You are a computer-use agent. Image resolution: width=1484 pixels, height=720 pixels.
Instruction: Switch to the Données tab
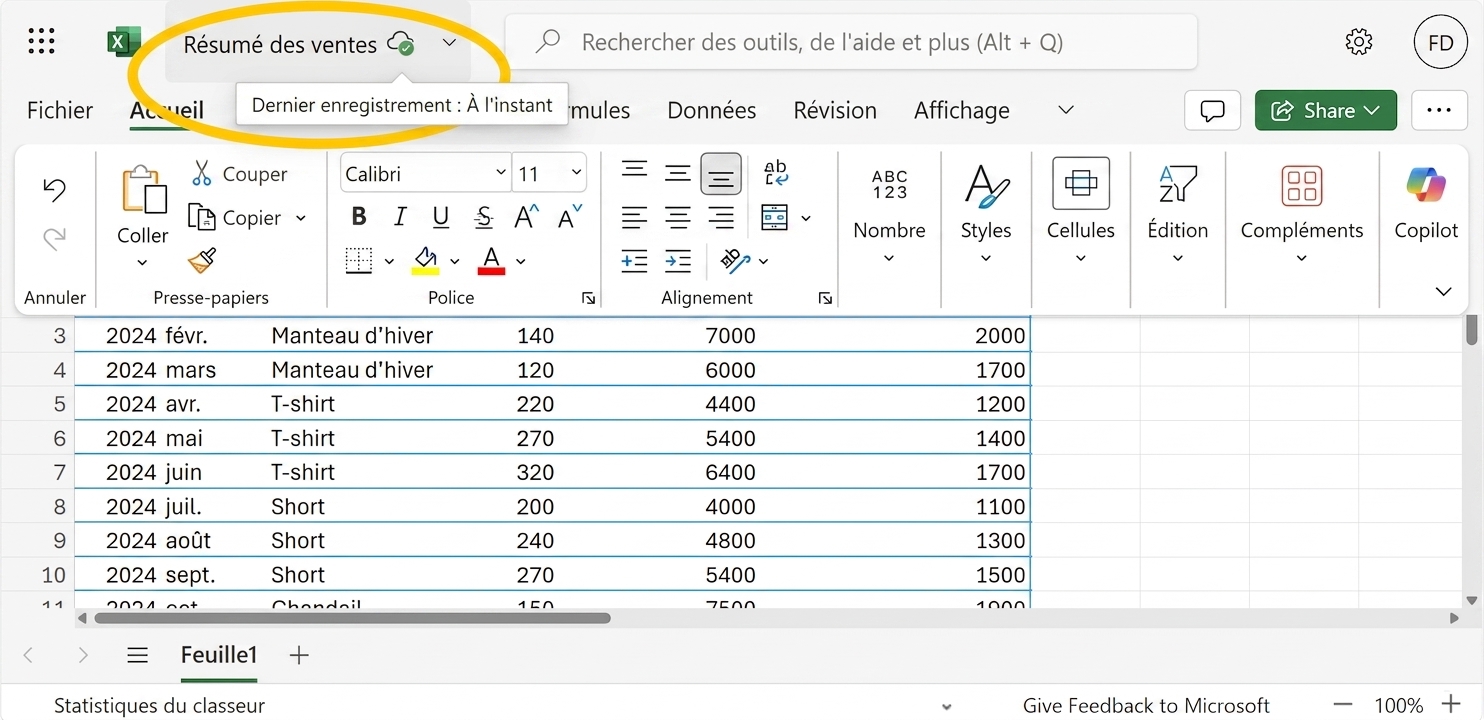[x=712, y=111]
